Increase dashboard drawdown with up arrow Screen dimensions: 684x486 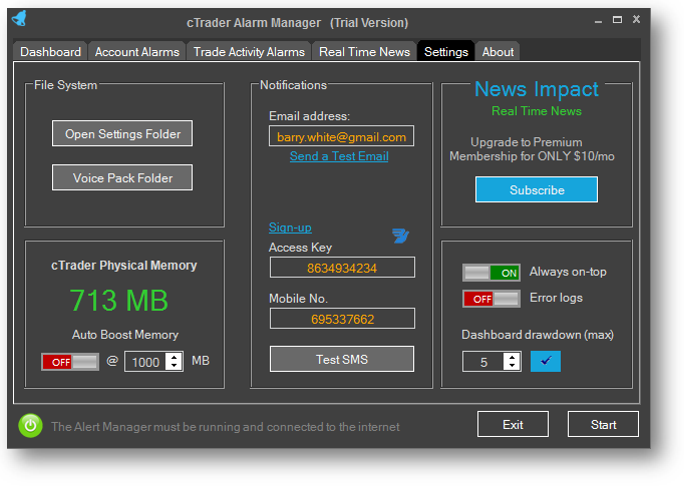[512, 357]
